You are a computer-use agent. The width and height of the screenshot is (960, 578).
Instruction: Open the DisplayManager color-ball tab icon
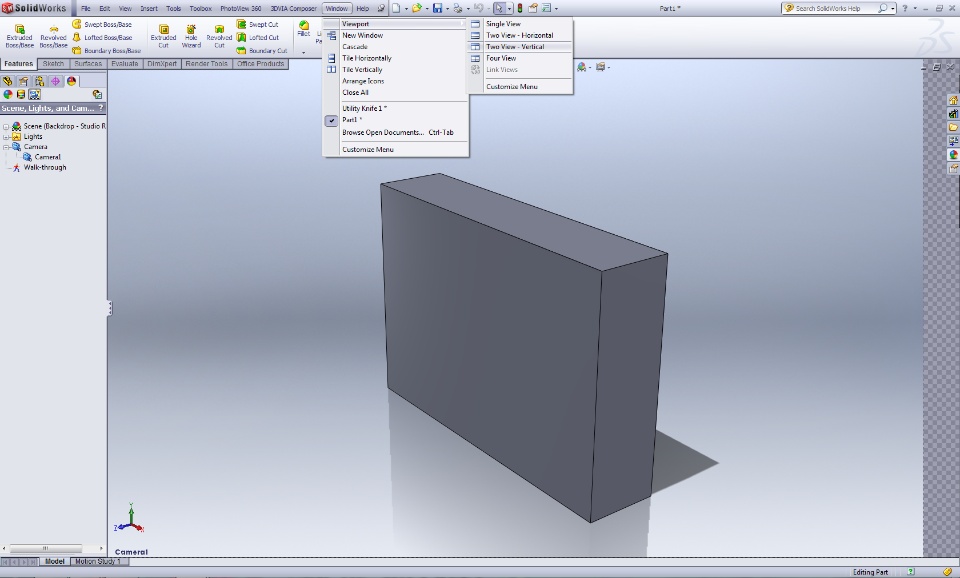(x=72, y=81)
